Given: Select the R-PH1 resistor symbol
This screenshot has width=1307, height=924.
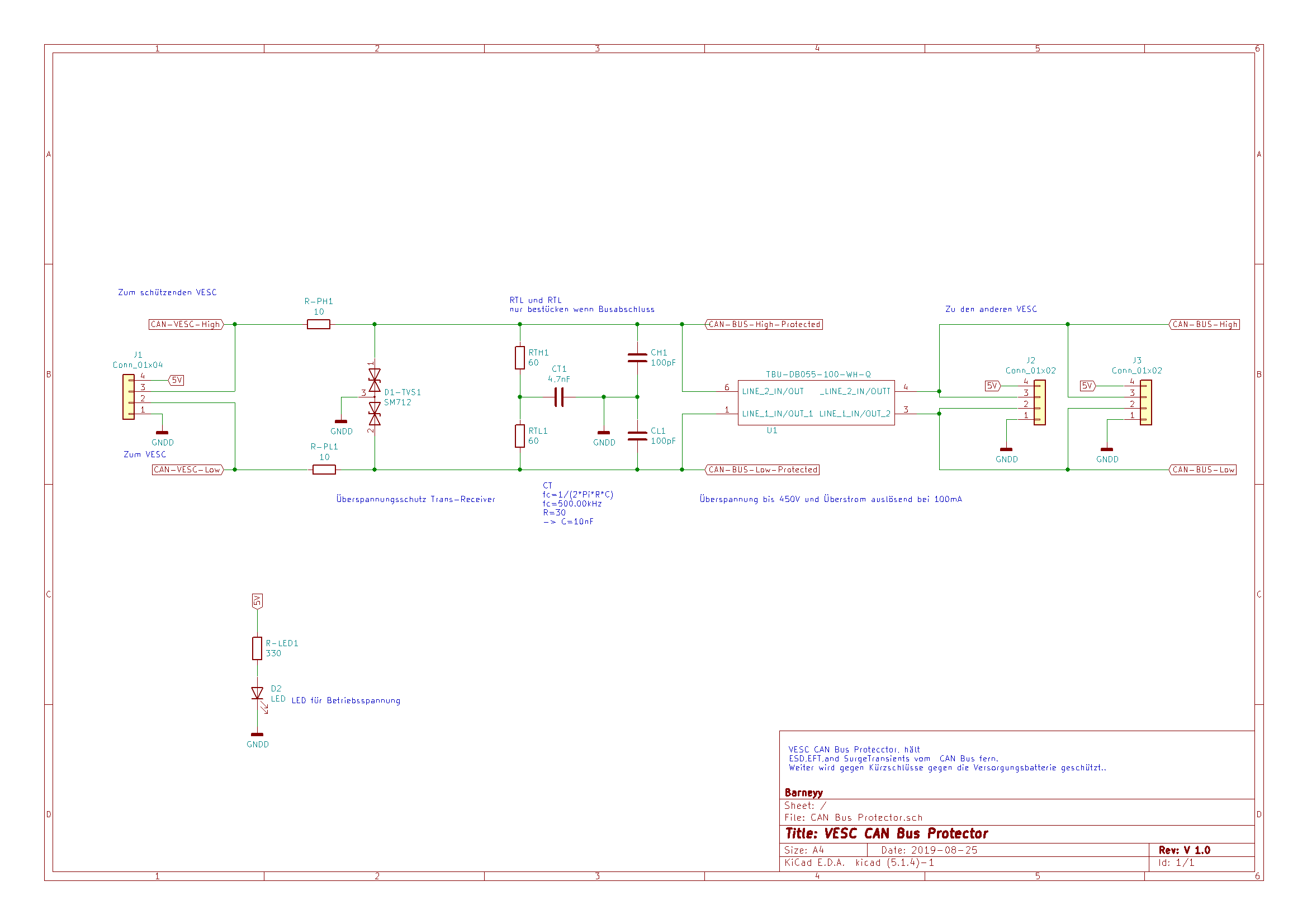Looking at the screenshot, I should tap(318, 325).
